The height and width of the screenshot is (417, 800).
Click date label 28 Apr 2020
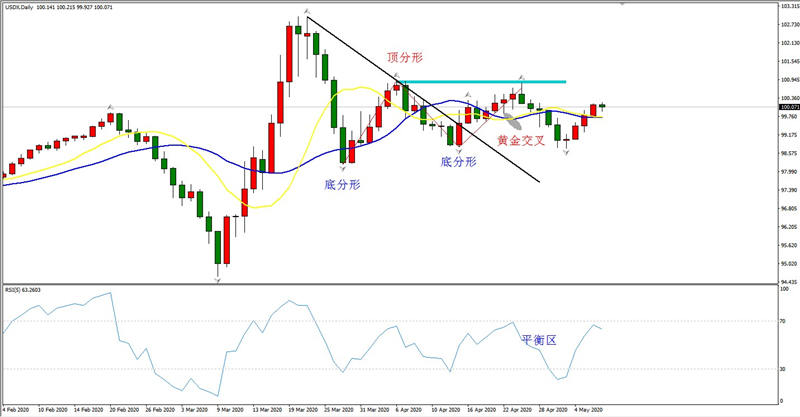(553, 410)
